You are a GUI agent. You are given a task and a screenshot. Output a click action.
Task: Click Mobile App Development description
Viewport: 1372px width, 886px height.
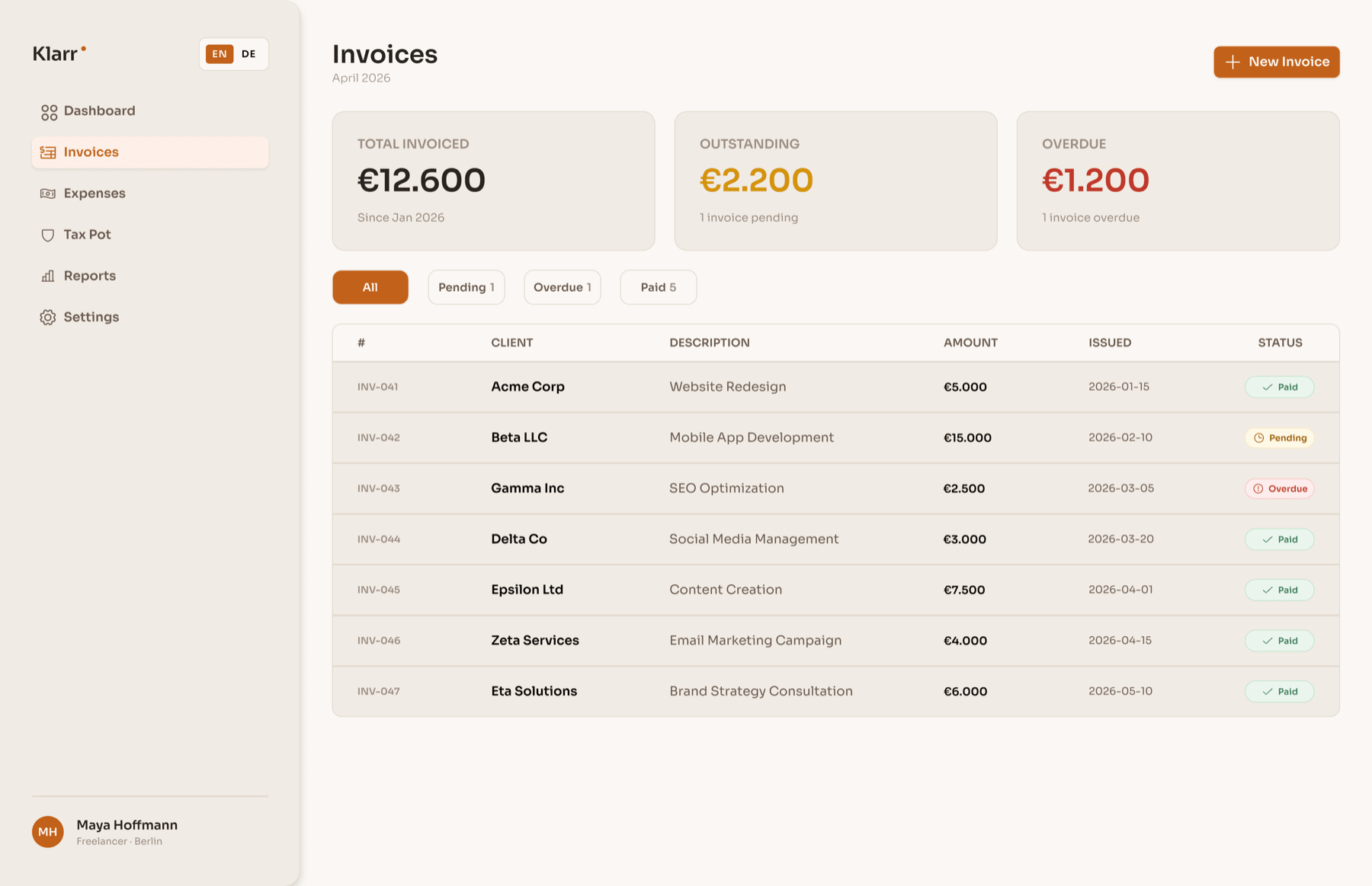pyautogui.click(x=752, y=438)
